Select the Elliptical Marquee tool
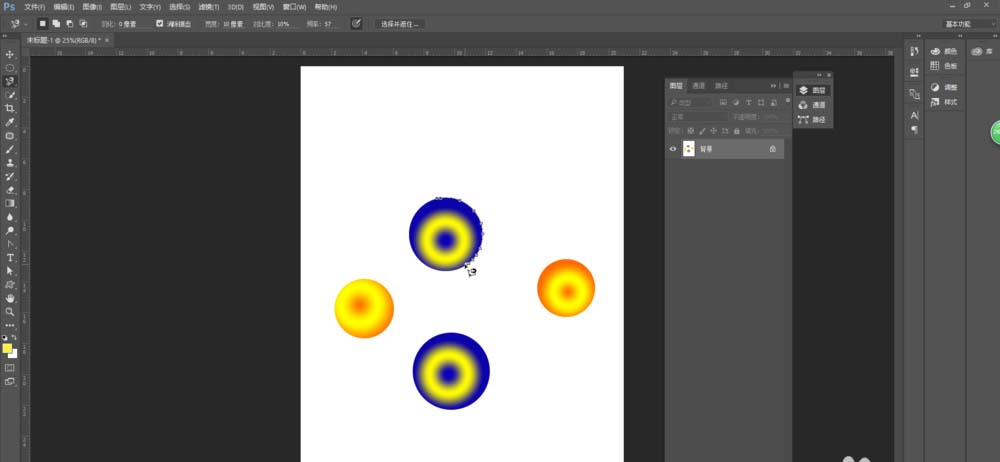 [10, 68]
